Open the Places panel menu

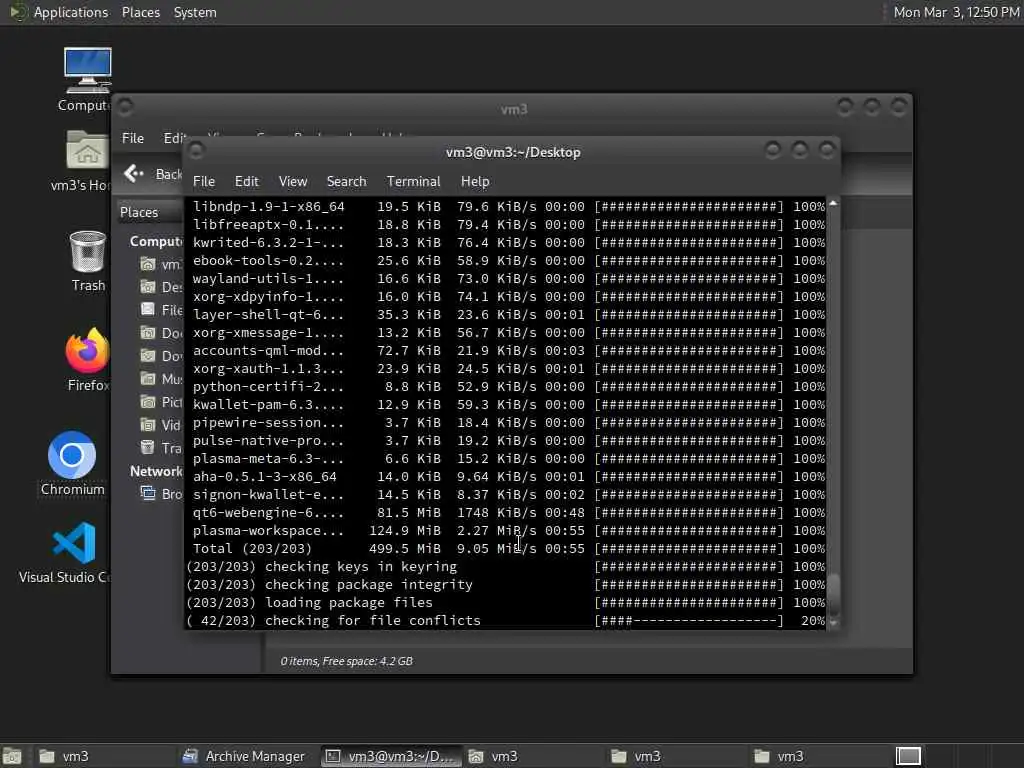point(140,12)
